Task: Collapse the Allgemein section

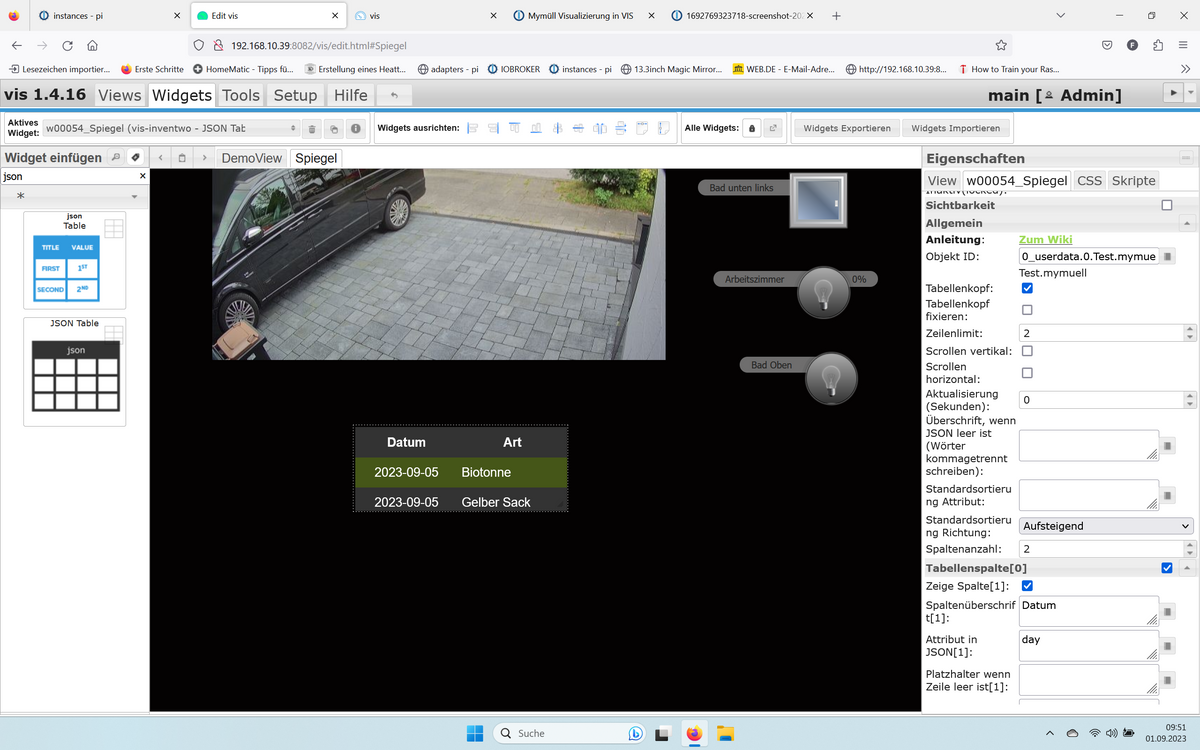Action: 1186,224
